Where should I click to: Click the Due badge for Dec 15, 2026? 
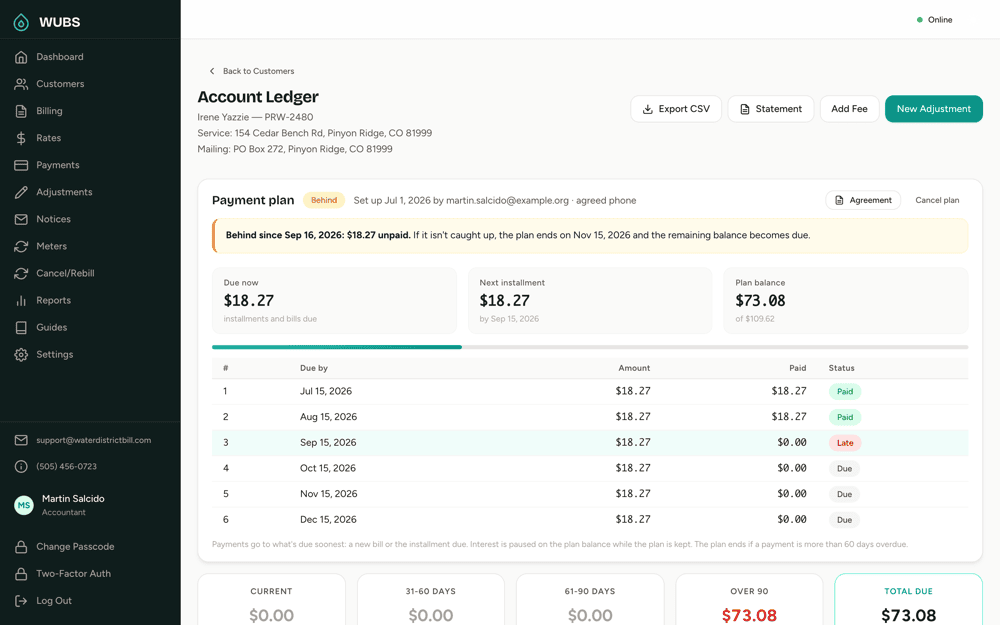click(x=844, y=520)
